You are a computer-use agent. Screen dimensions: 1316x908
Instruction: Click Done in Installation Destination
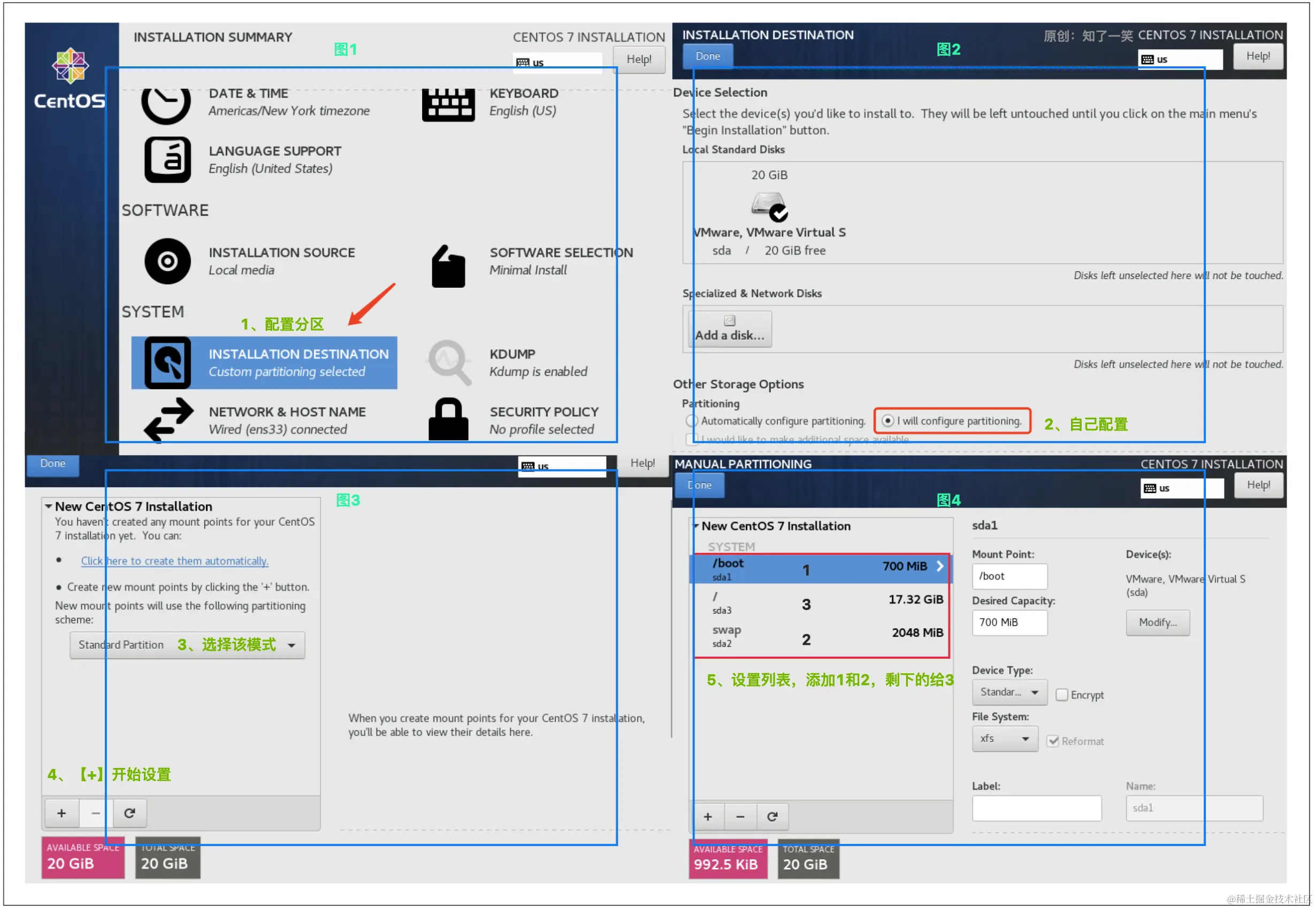708,56
